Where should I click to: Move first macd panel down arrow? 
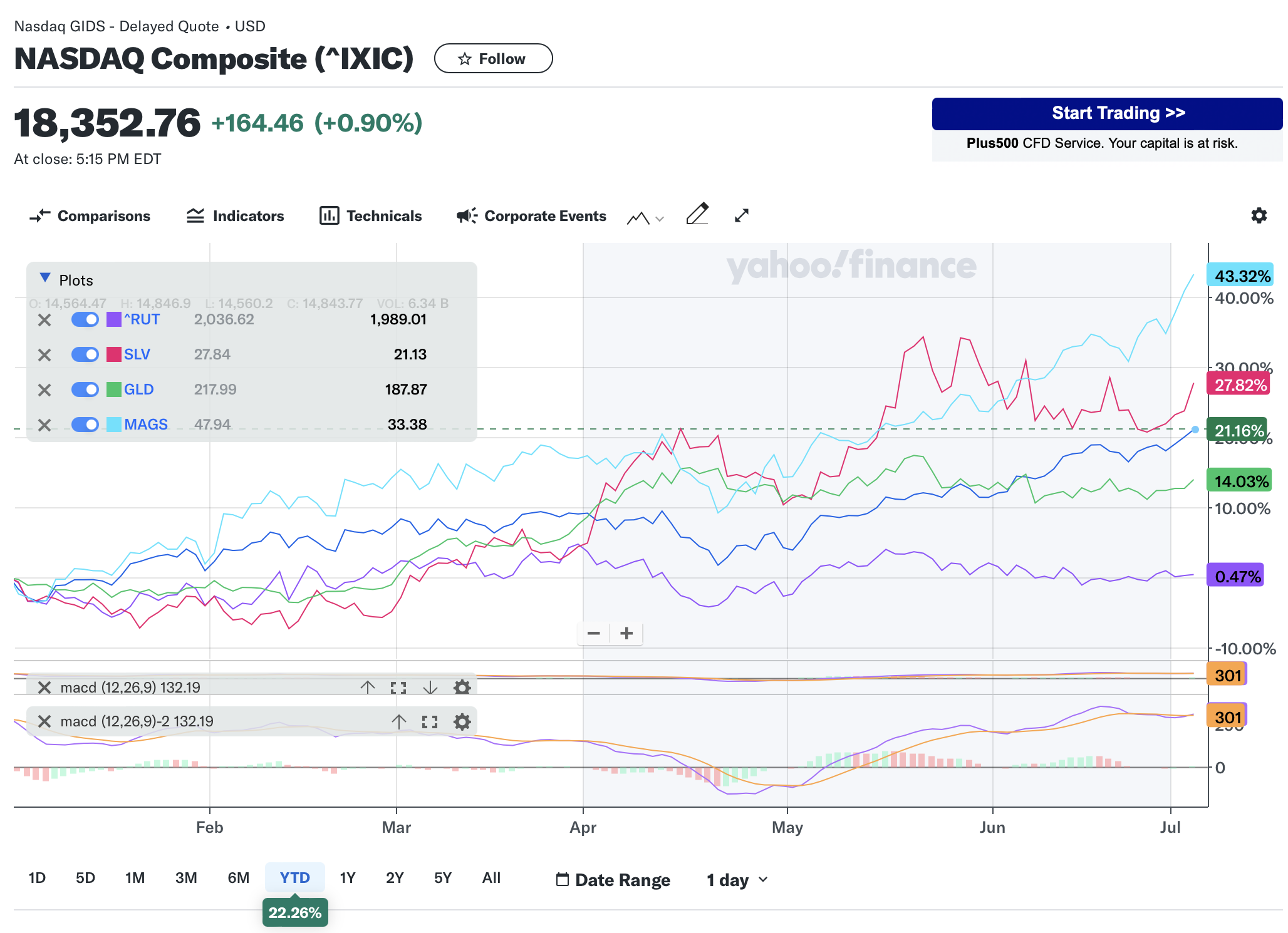(430, 688)
